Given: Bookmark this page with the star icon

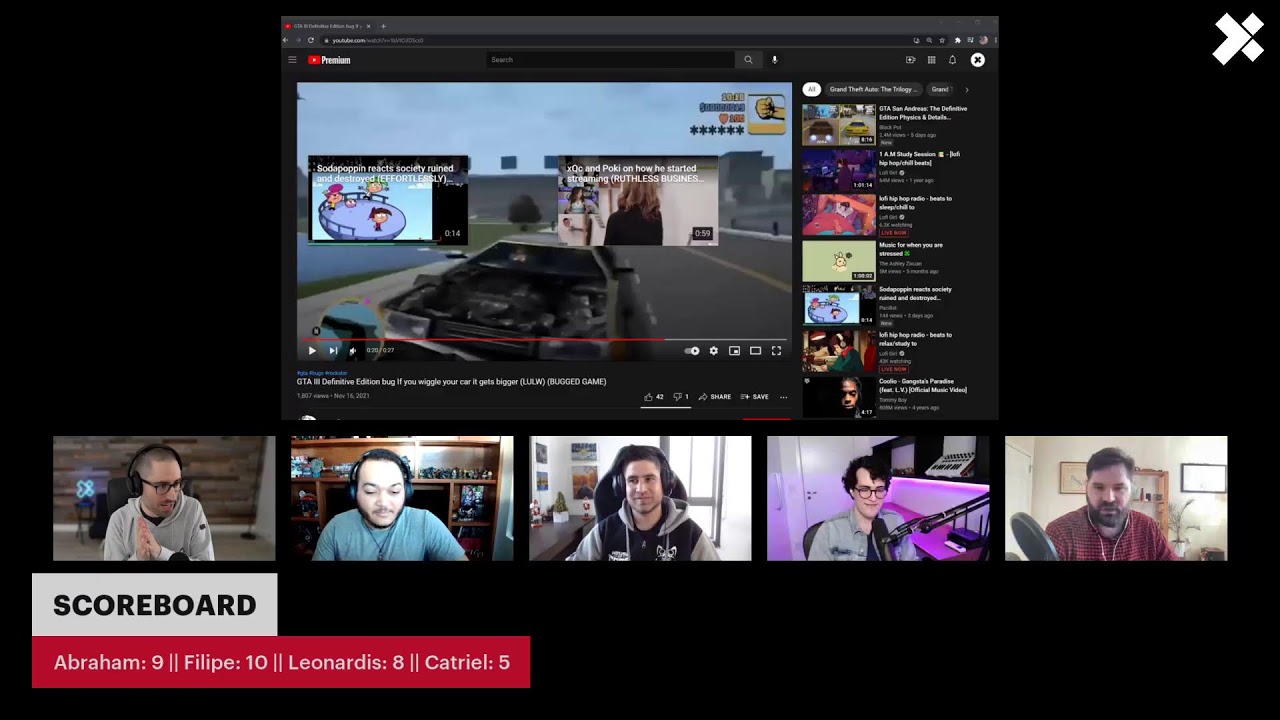Looking at the screenshot, I should [941, 40].
